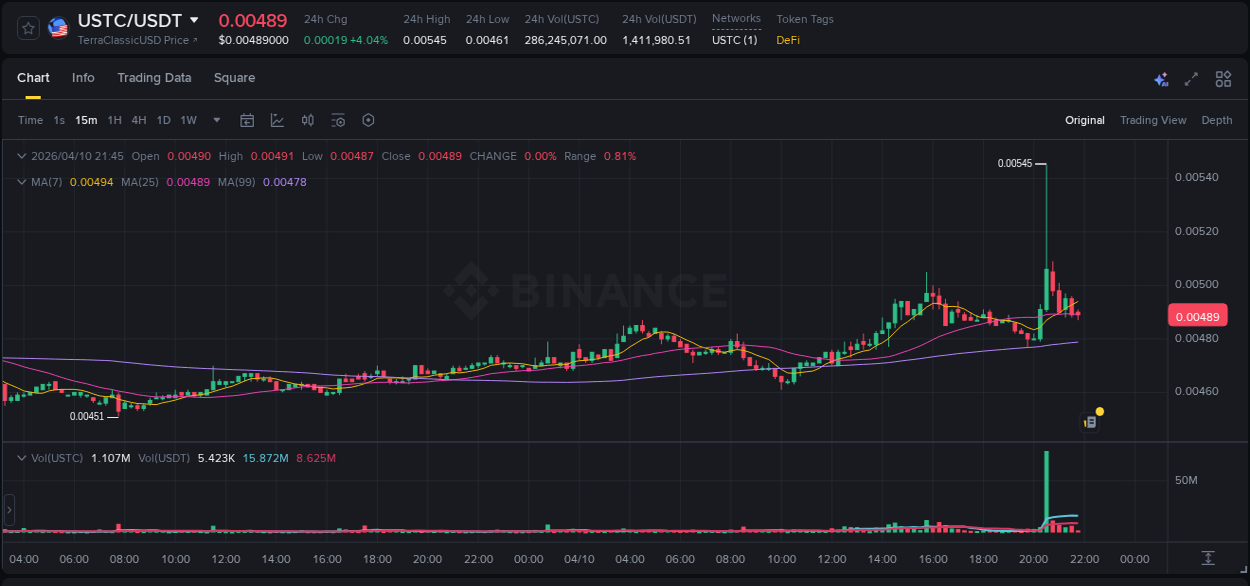Open the date picker calendar icon
Image resolution: width=1250 pixels, height=586 pixels.
(247, 120)
